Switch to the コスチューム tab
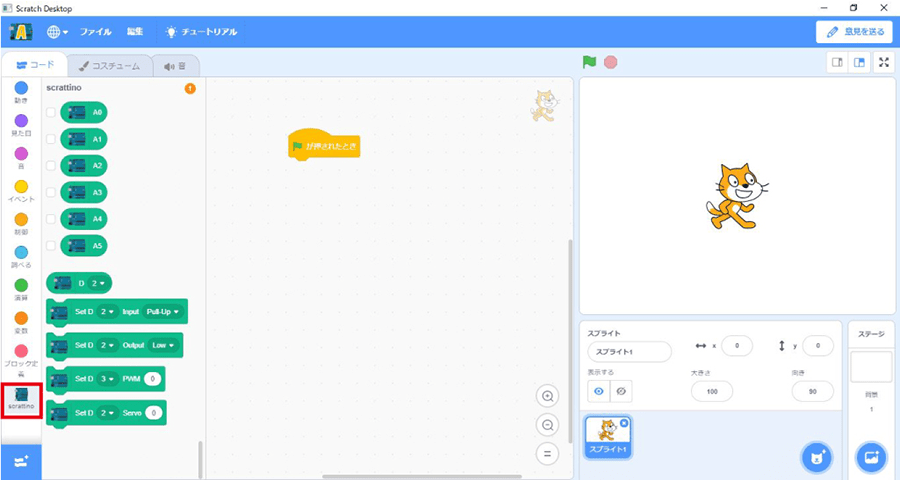The height and width of the screenshot is (480, 900). 110,66
